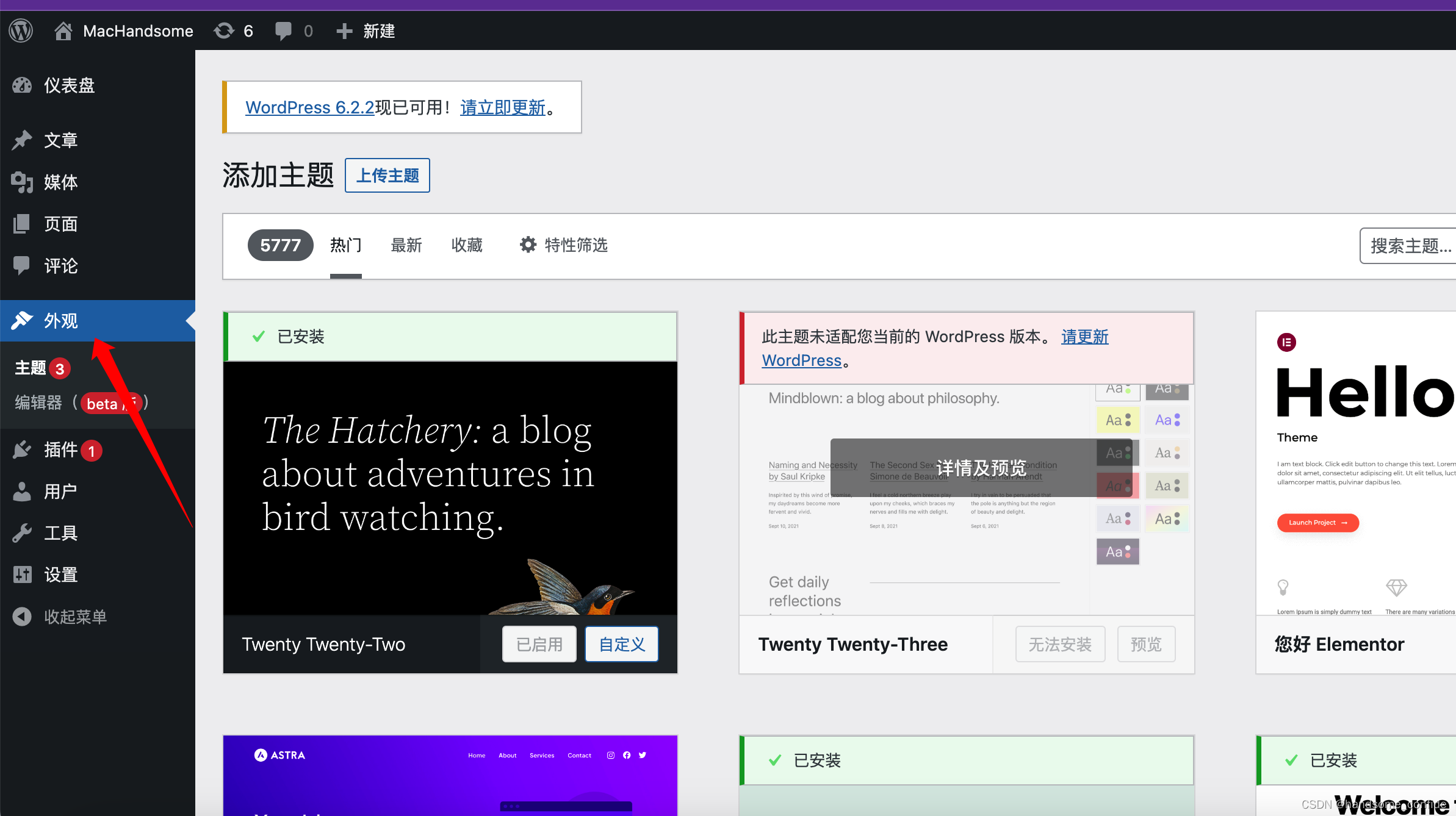1456x816 pixels.
Task: Click the 搜索主题 search field
Action: [x=1410, y=246]
